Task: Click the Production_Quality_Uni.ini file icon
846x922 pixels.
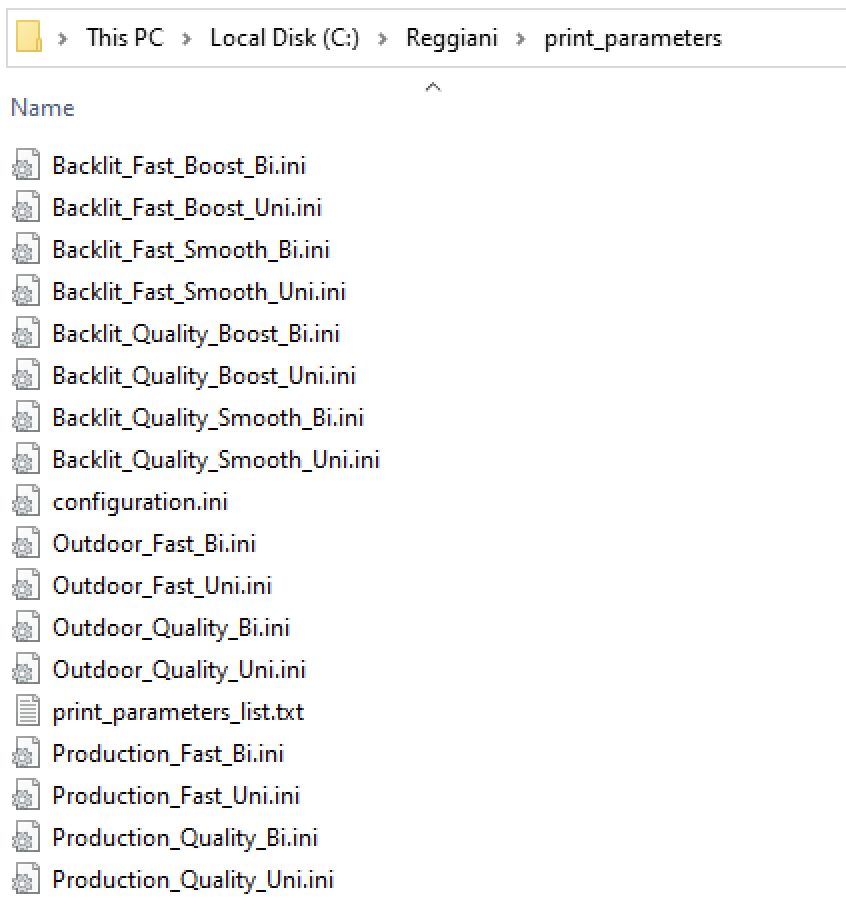Action: 26,880
